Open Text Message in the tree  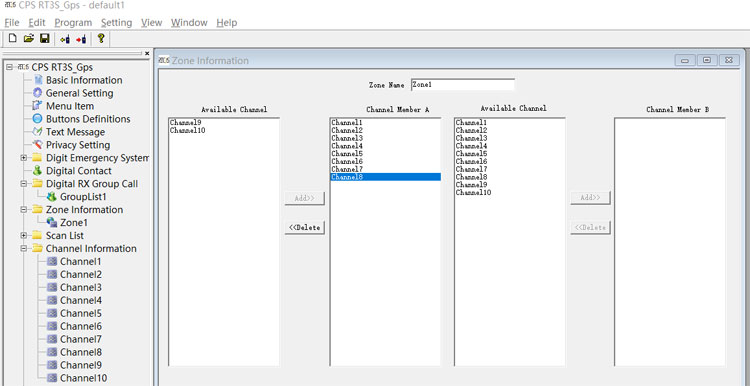click(75, 132)
